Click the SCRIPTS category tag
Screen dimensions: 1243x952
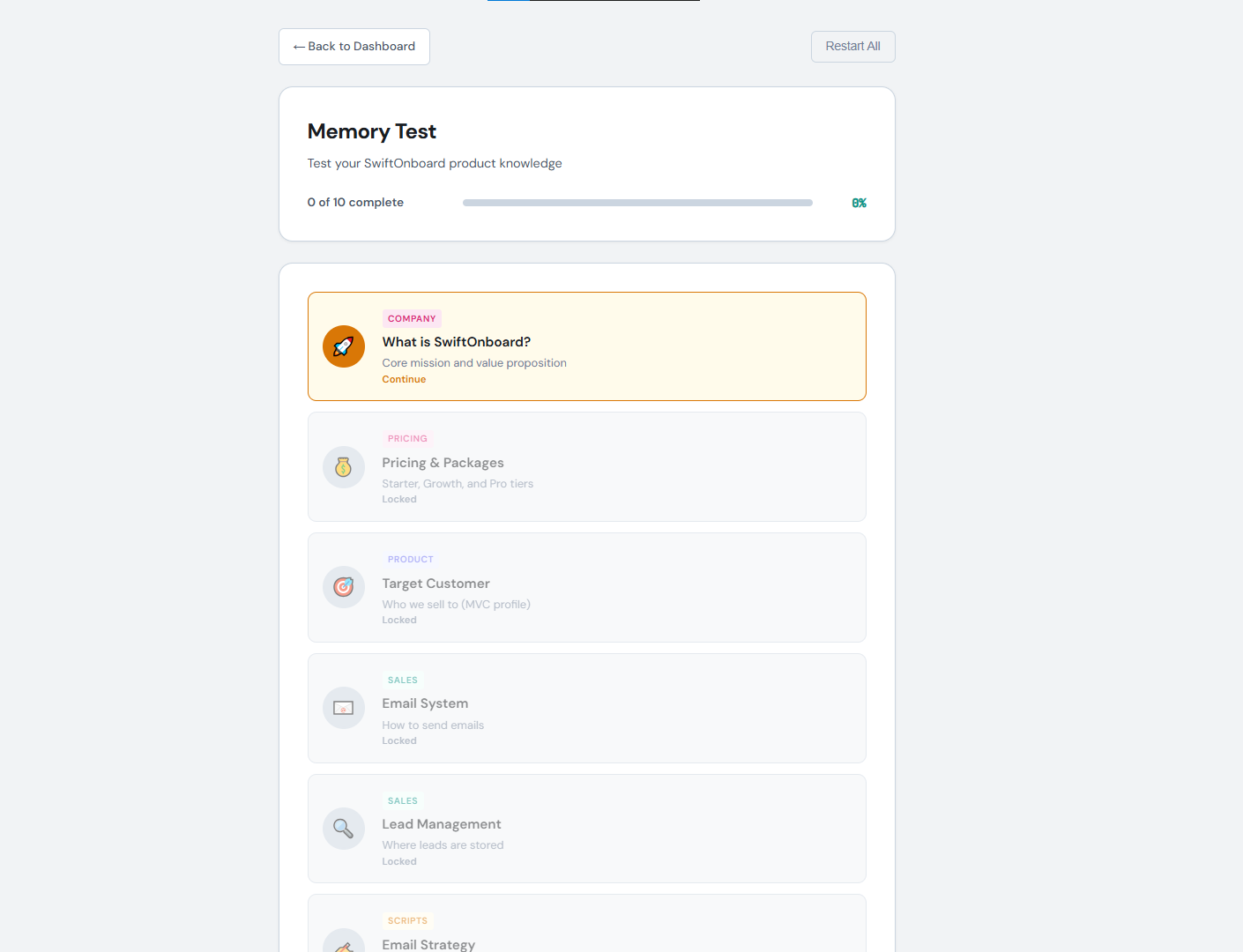point(407,921)
